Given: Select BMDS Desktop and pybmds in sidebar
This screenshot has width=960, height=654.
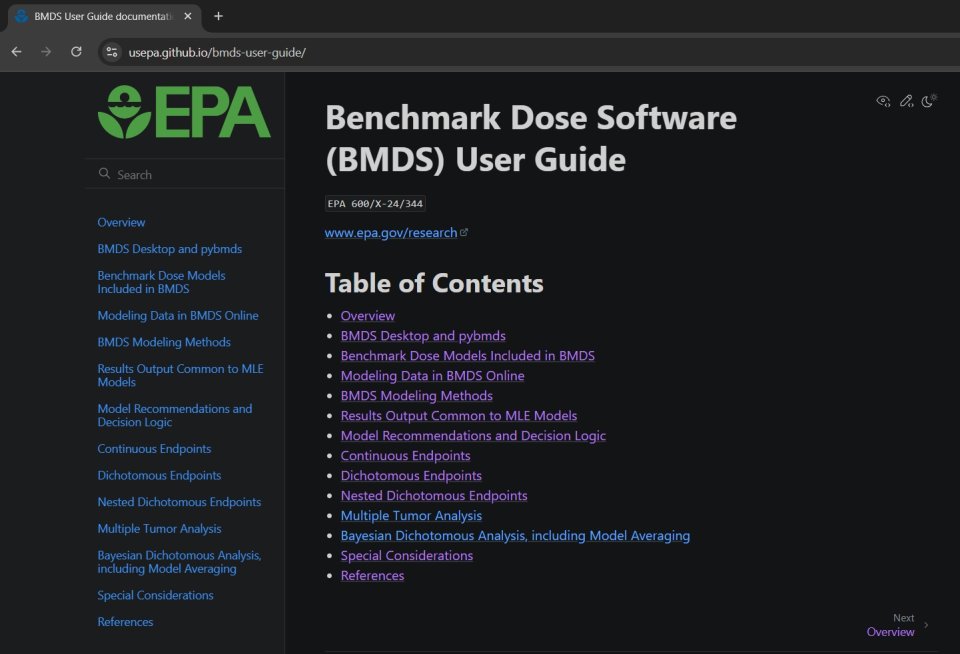Looking at the screenshot, I should [170, 248].
